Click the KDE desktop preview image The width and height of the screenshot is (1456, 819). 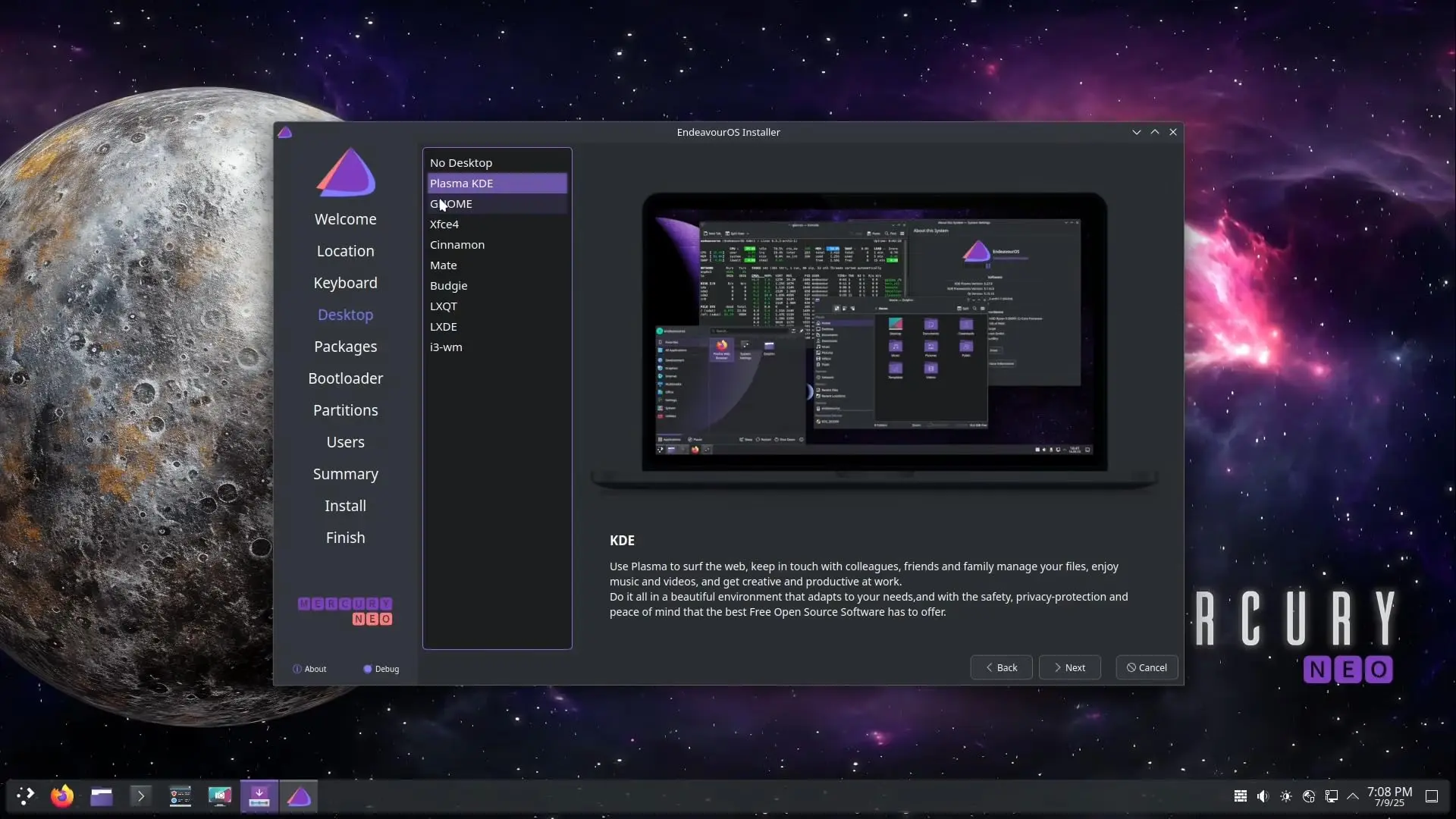874,340
